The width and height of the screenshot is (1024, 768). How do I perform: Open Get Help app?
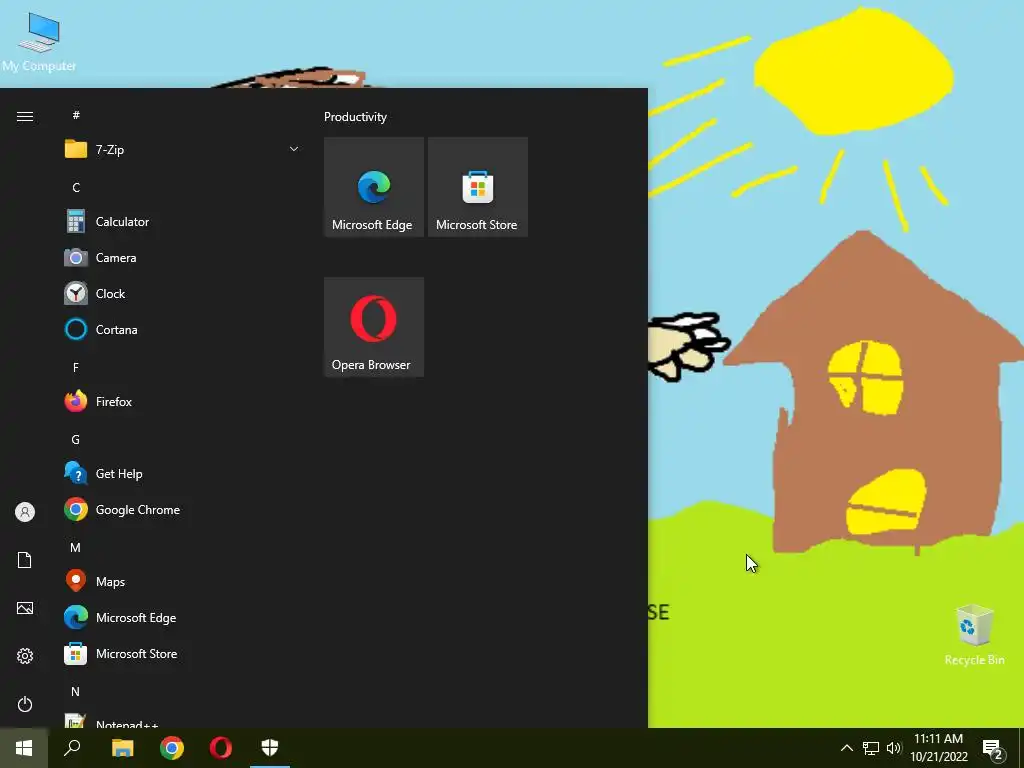tap(181, 473)
